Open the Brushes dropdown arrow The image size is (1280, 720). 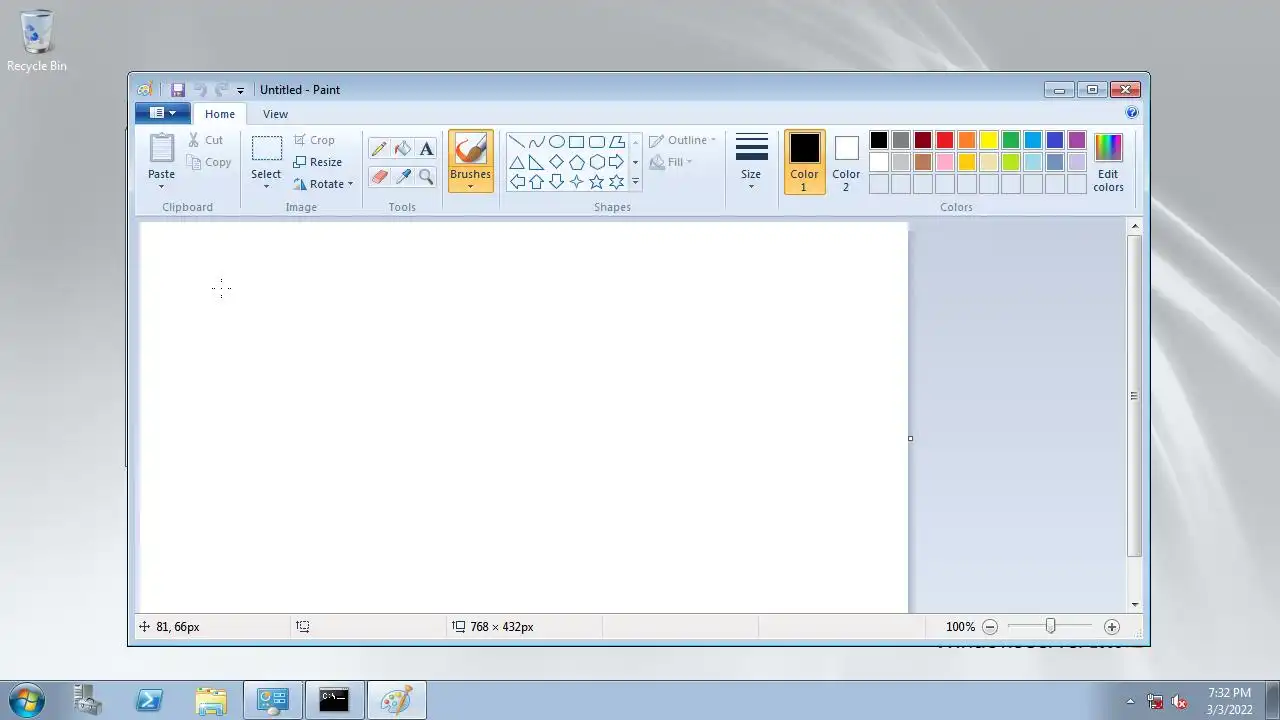pyautogui.click(x=470, y=187)
